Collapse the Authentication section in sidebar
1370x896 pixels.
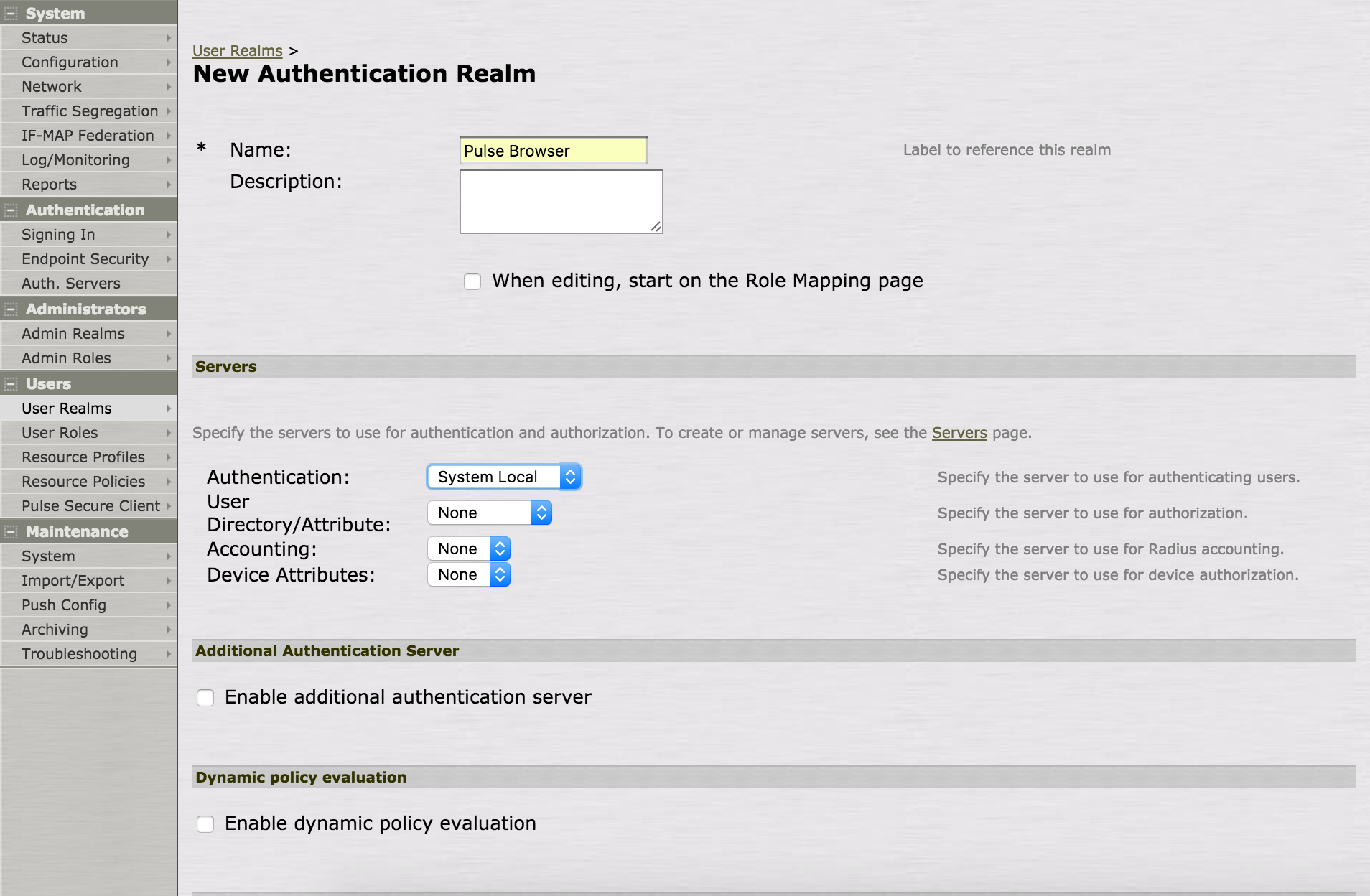point(9,210)
